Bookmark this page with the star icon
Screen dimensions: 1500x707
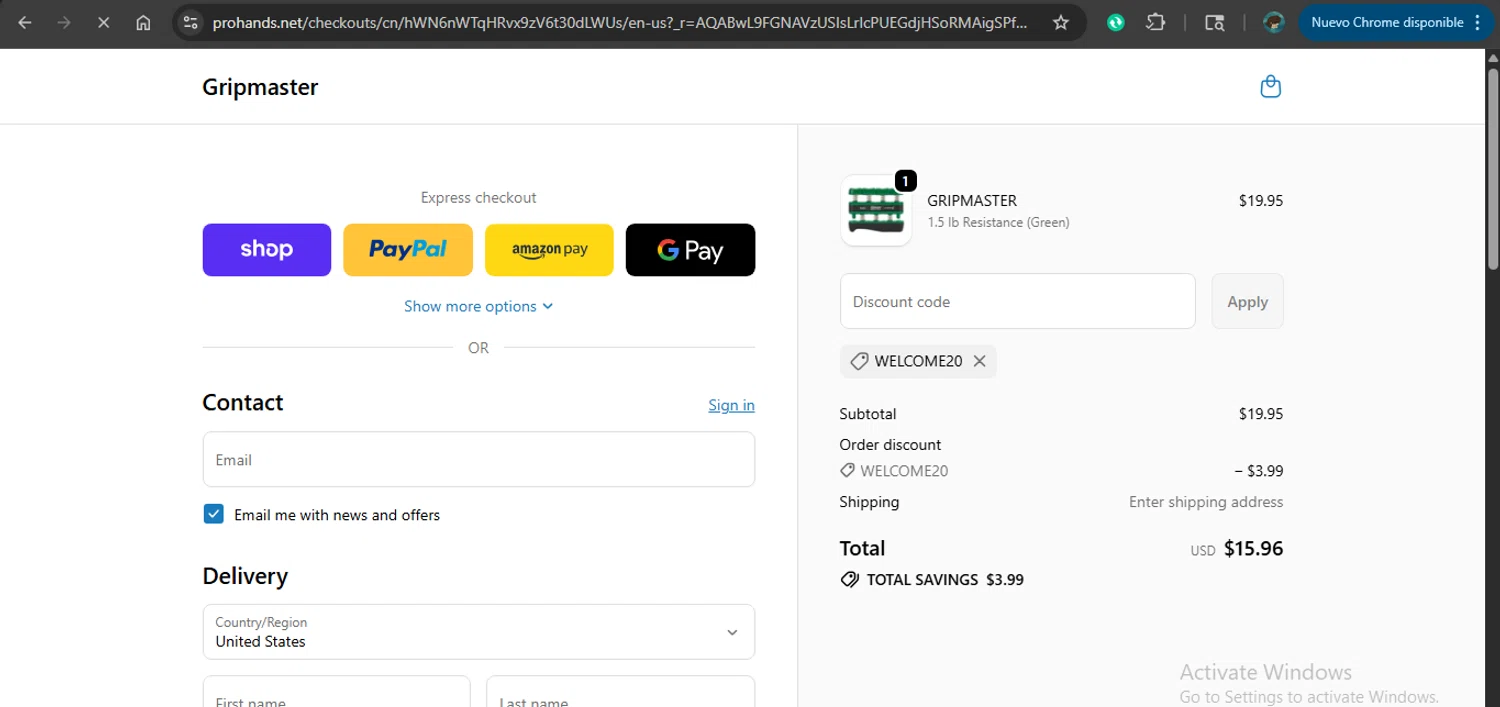pyautogui.click(x=1061, y=22)
